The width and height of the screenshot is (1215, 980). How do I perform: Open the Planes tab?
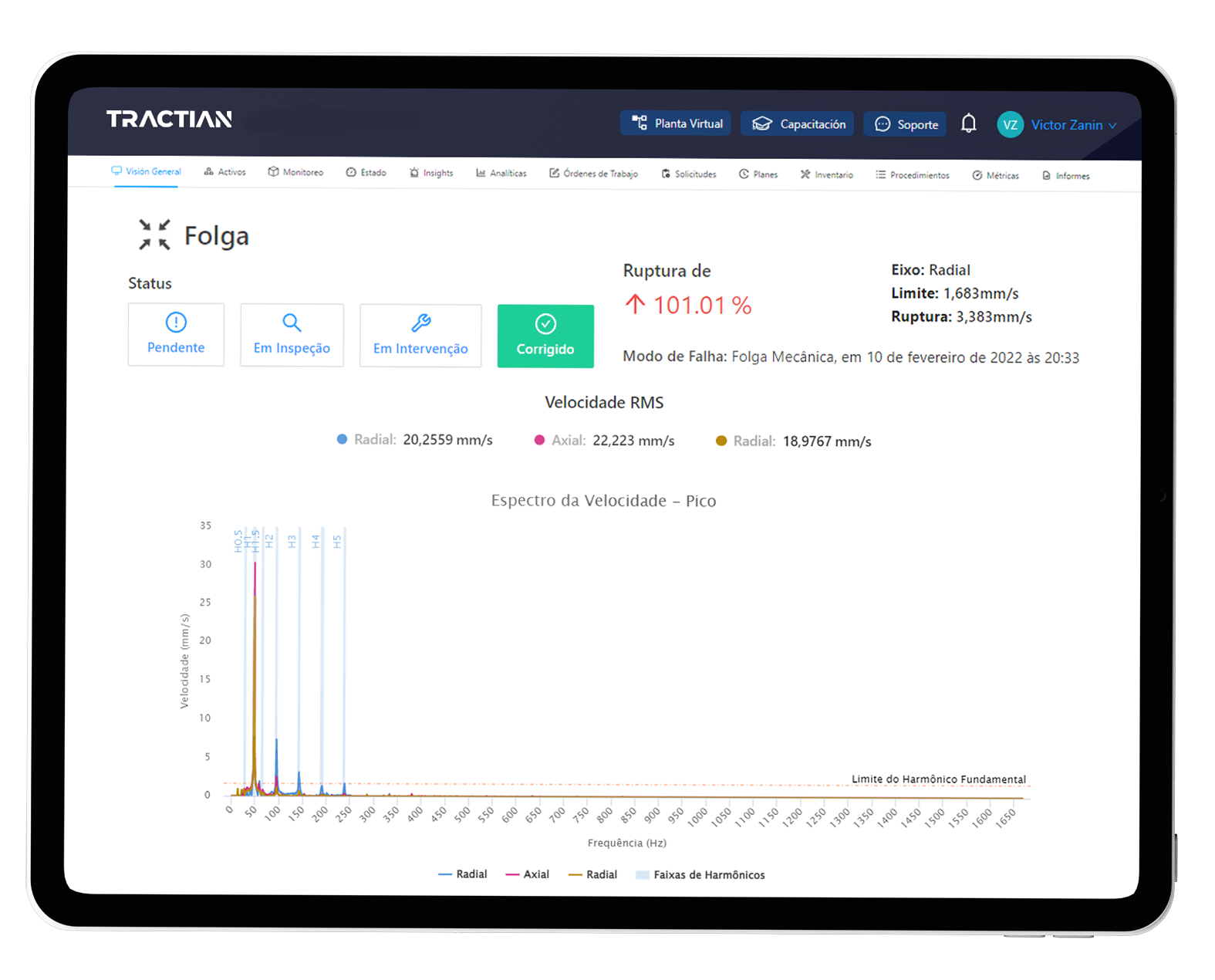tap(758, 174)
